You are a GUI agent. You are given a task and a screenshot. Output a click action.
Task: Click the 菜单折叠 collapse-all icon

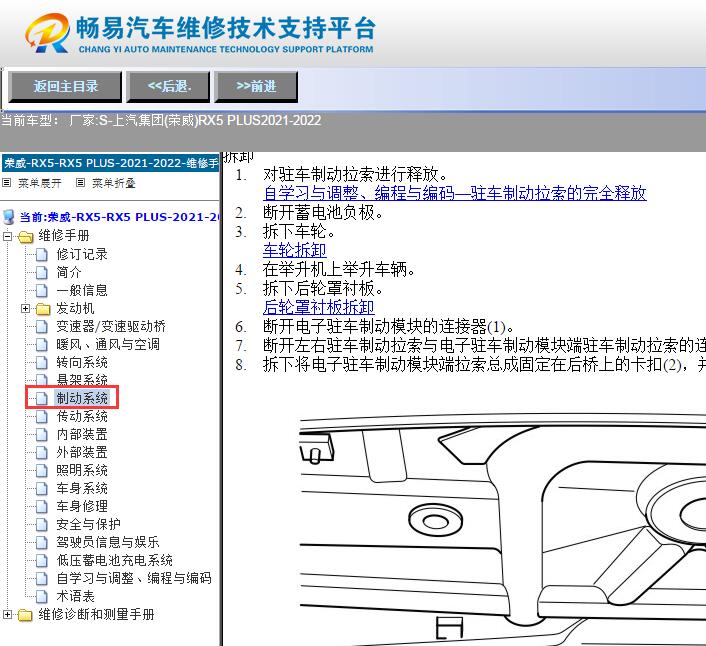[x=80, y=182]
